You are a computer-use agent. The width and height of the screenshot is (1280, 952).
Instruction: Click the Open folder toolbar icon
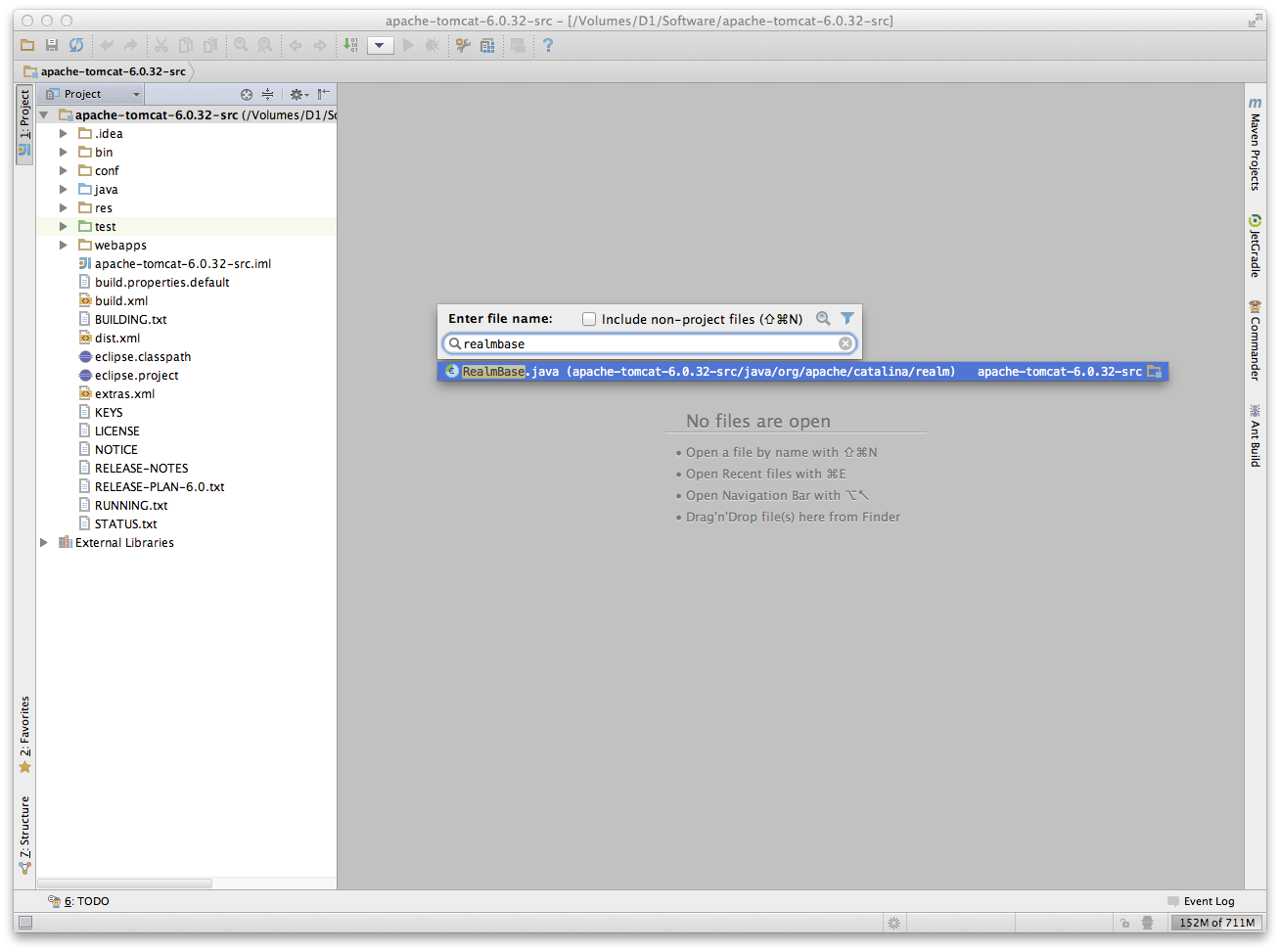pos(27,45)
